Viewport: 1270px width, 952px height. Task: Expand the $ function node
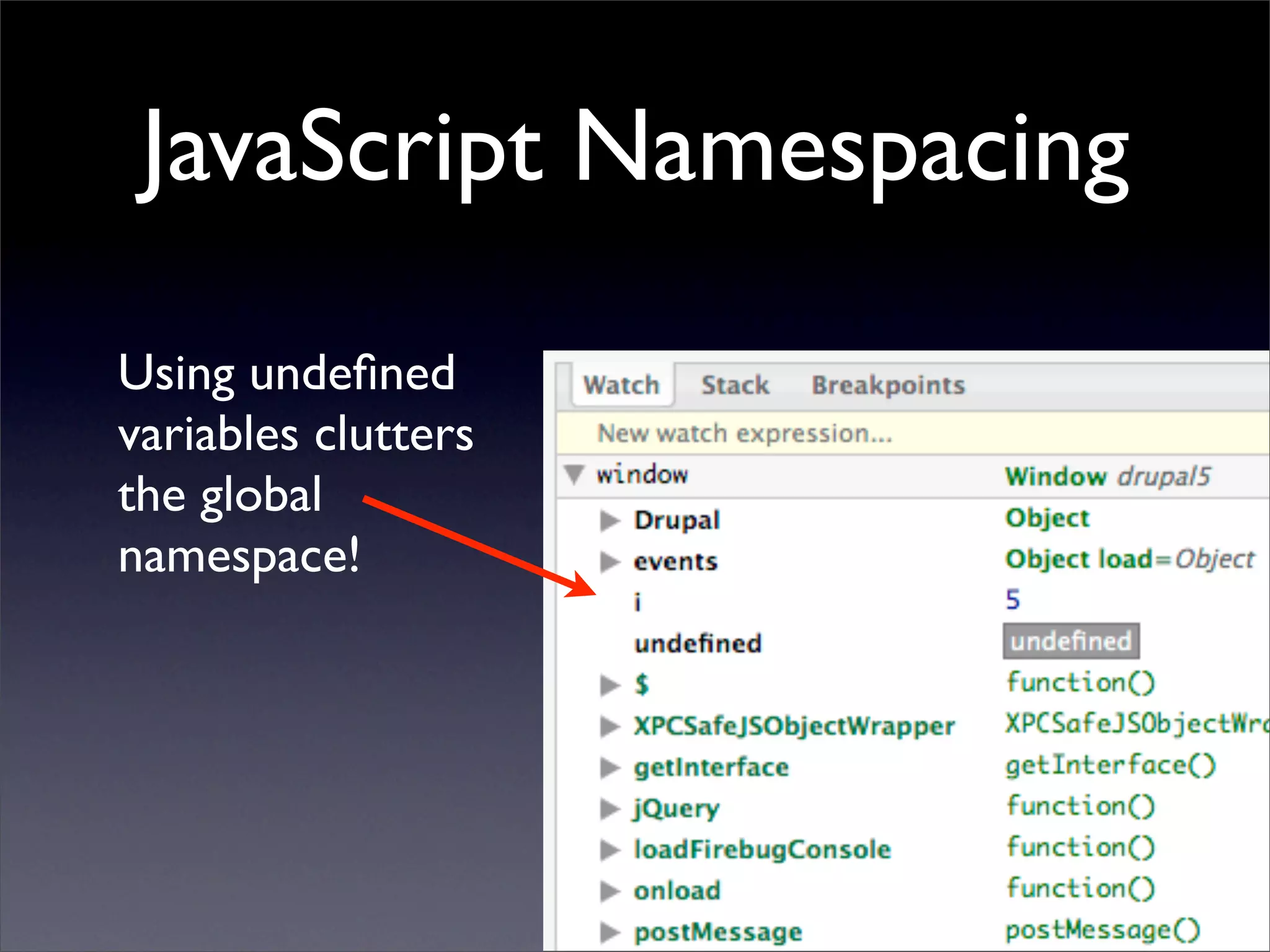(610, 685)
